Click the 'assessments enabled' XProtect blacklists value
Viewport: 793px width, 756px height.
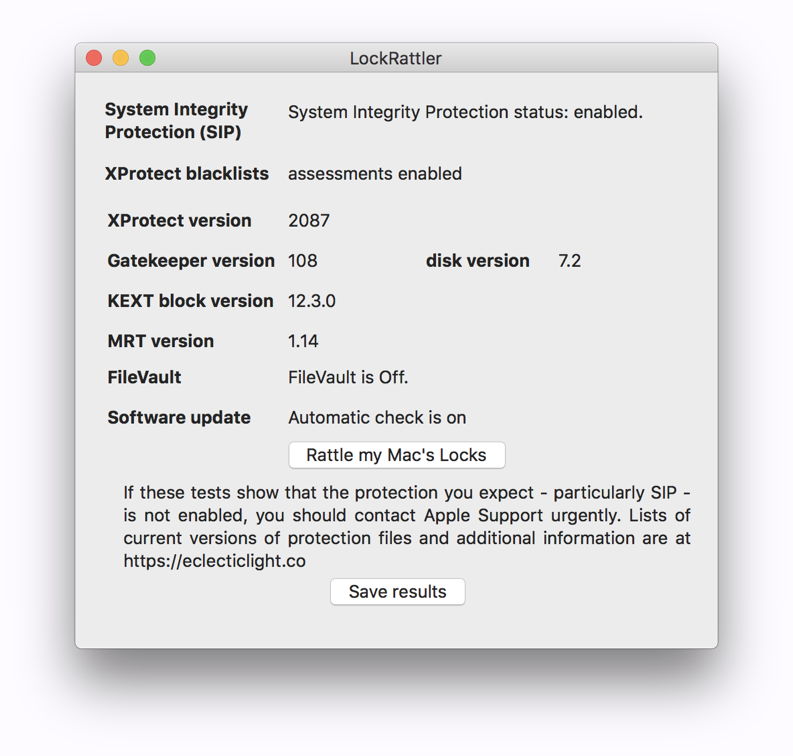tap(374, 174)
